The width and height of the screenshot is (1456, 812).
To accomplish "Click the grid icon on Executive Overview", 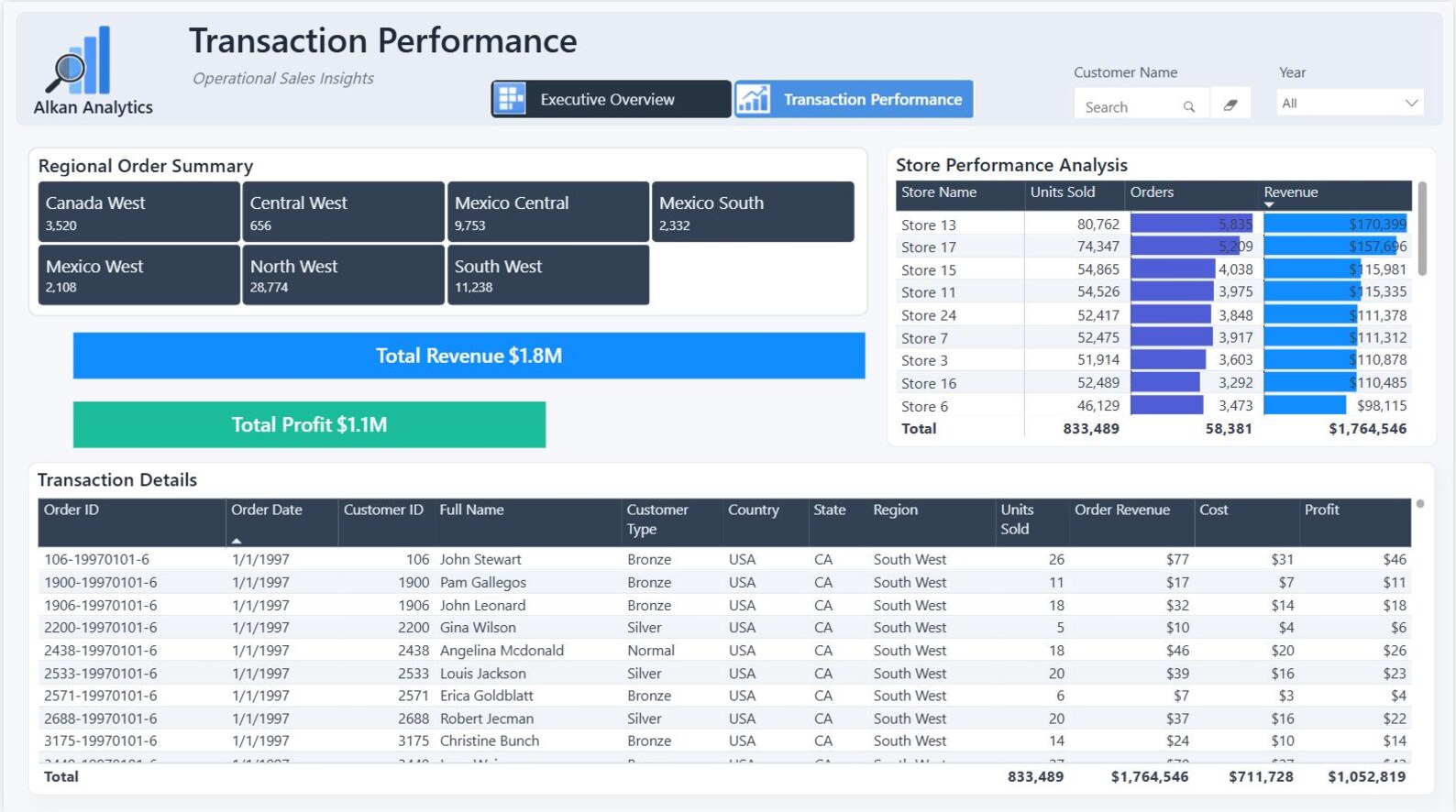I will tap(511, 99).
